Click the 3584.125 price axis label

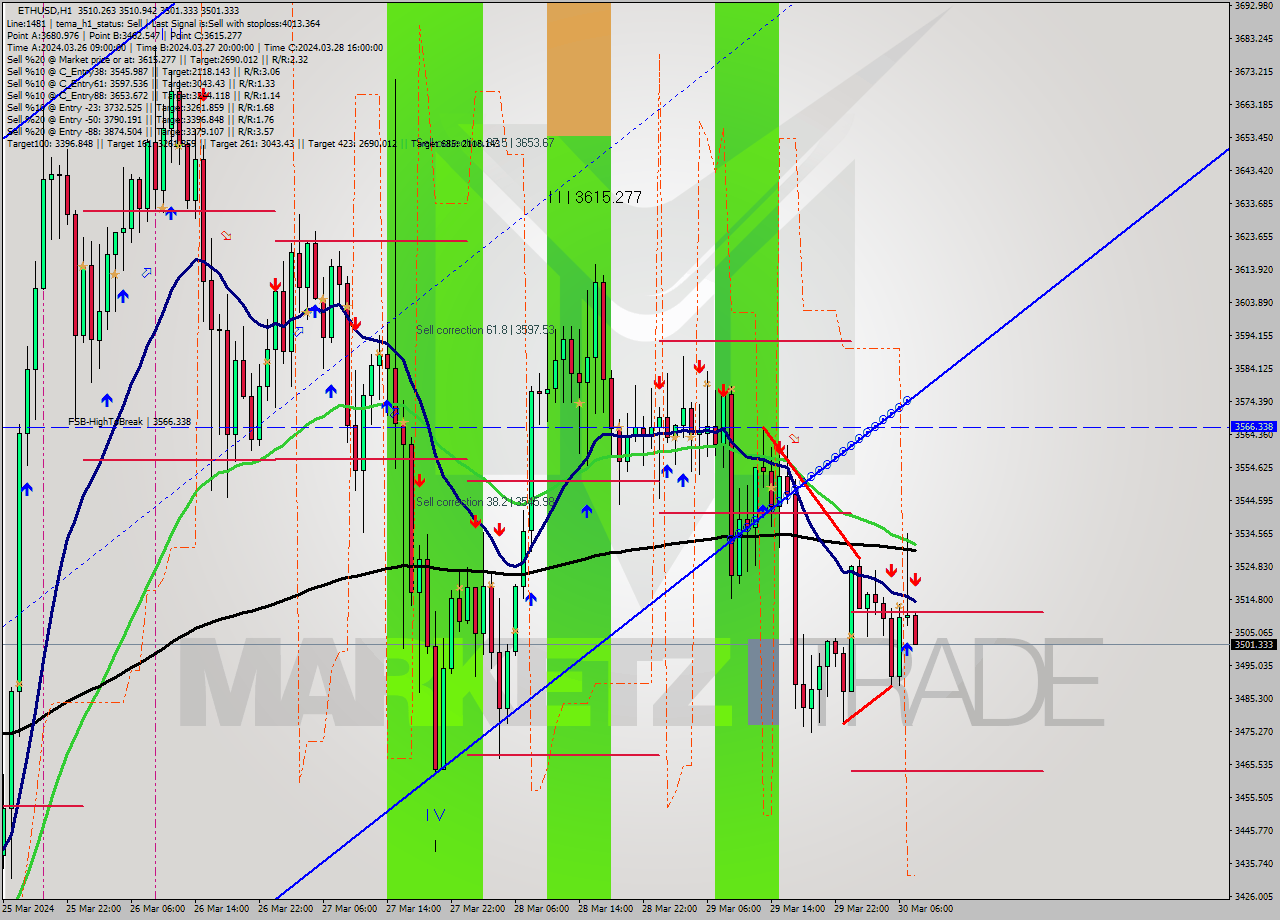[1253, 369]
